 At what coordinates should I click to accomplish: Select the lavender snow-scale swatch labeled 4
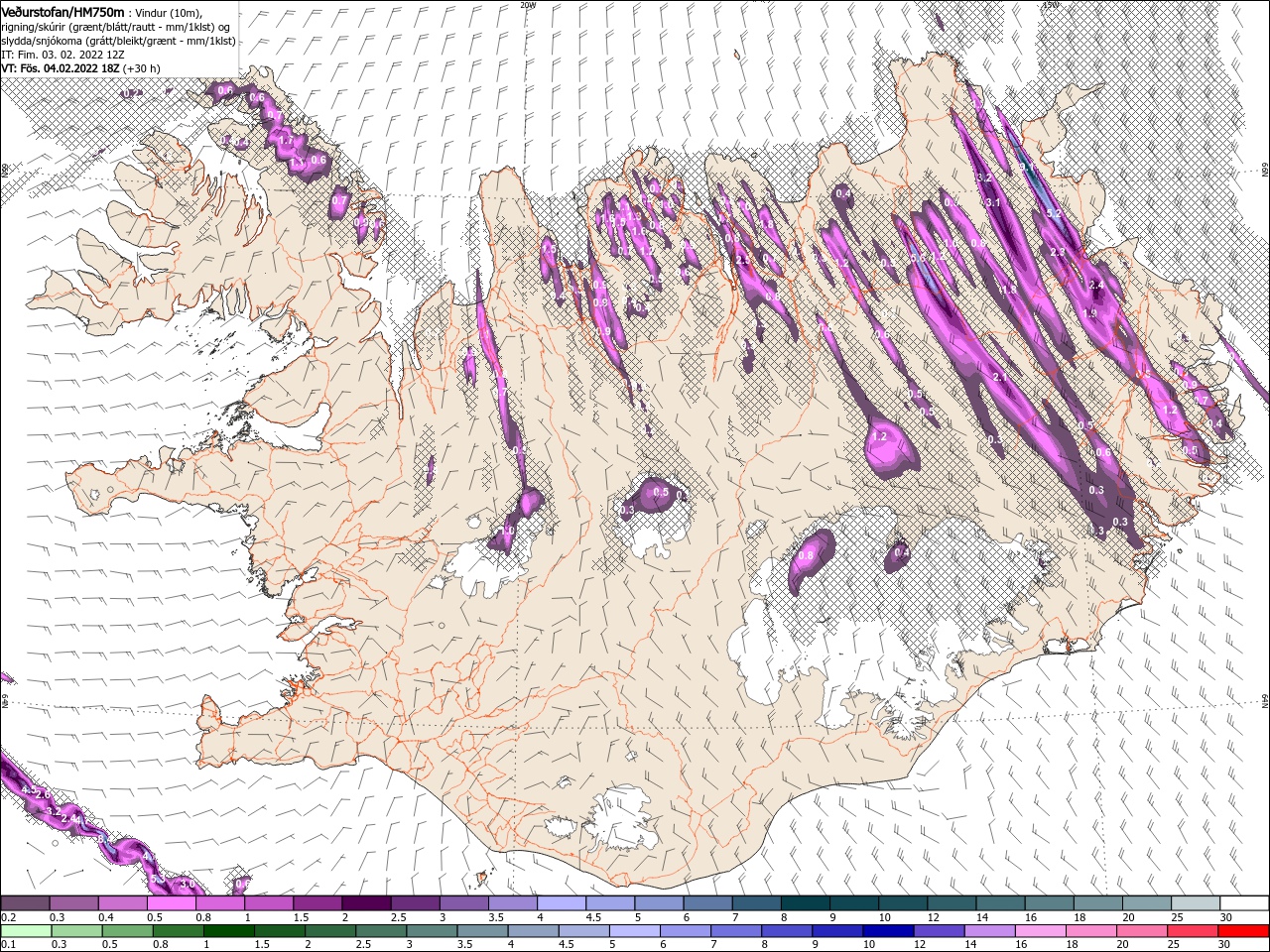(562, 903)
